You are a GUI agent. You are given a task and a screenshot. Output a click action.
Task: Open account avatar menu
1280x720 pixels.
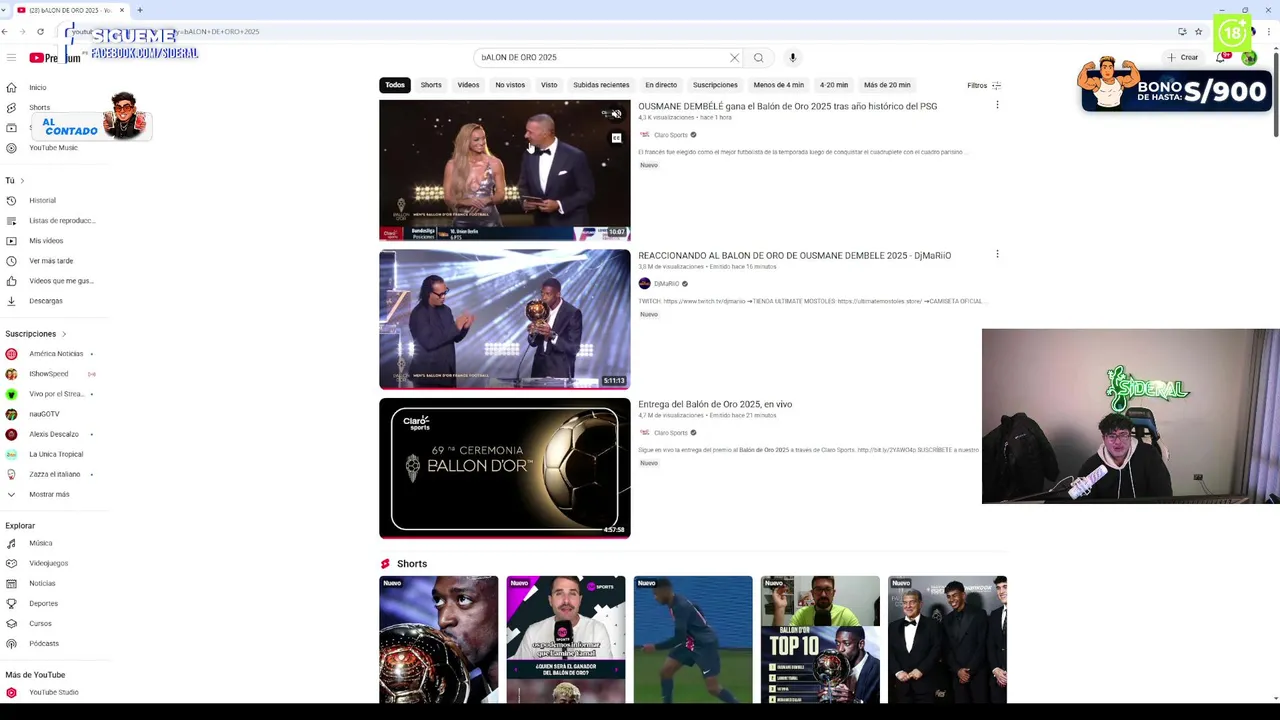[x=1249, y=58]
